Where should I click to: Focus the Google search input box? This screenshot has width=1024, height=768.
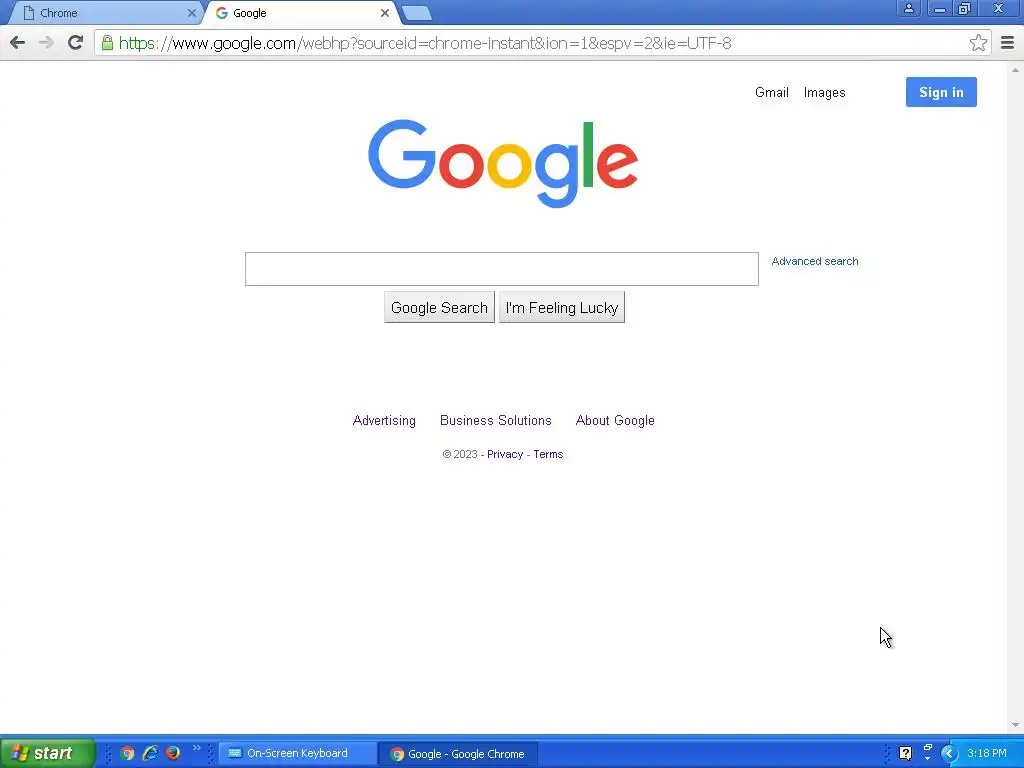point(502,269)
